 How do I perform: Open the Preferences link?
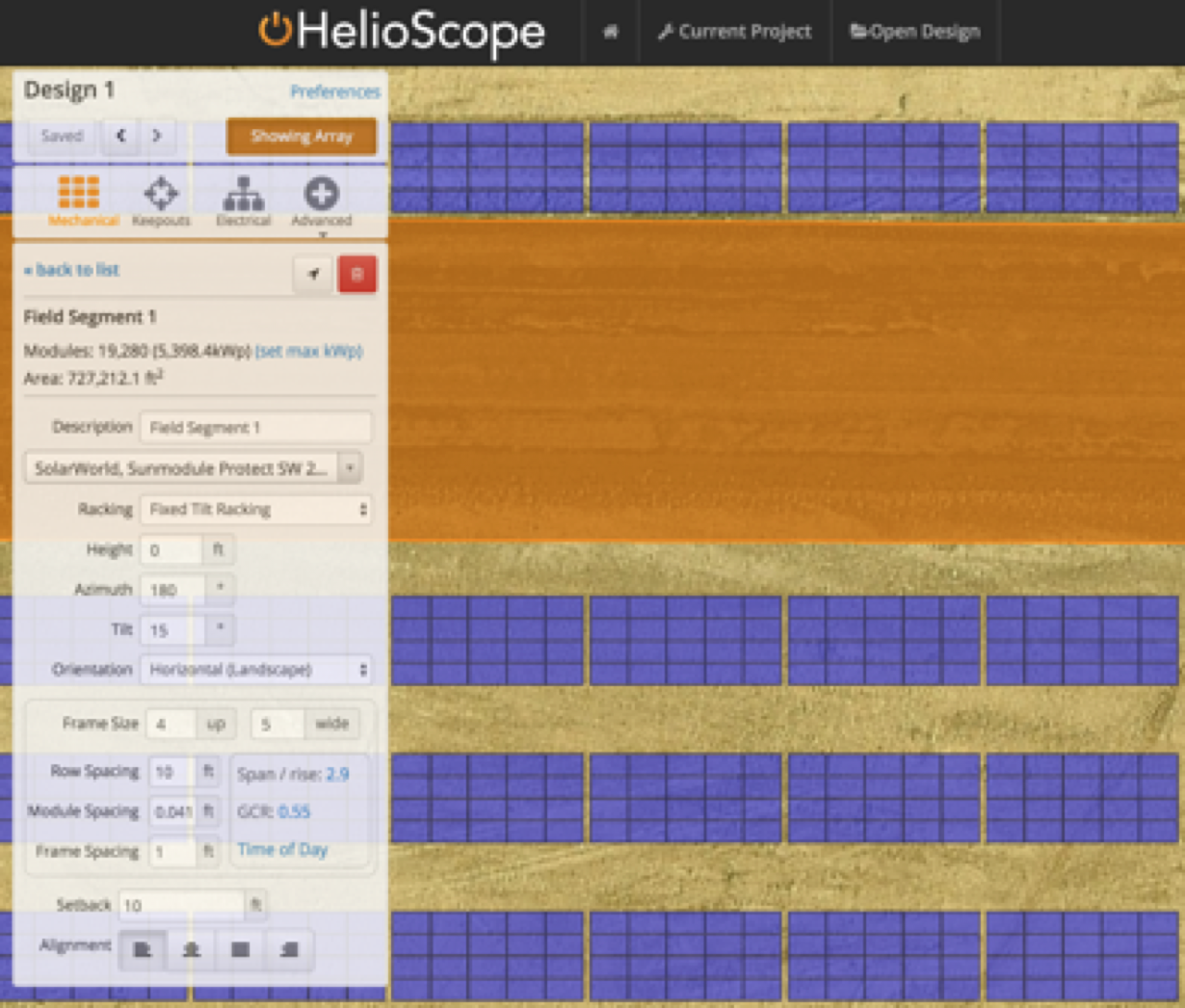pos(335,92)
